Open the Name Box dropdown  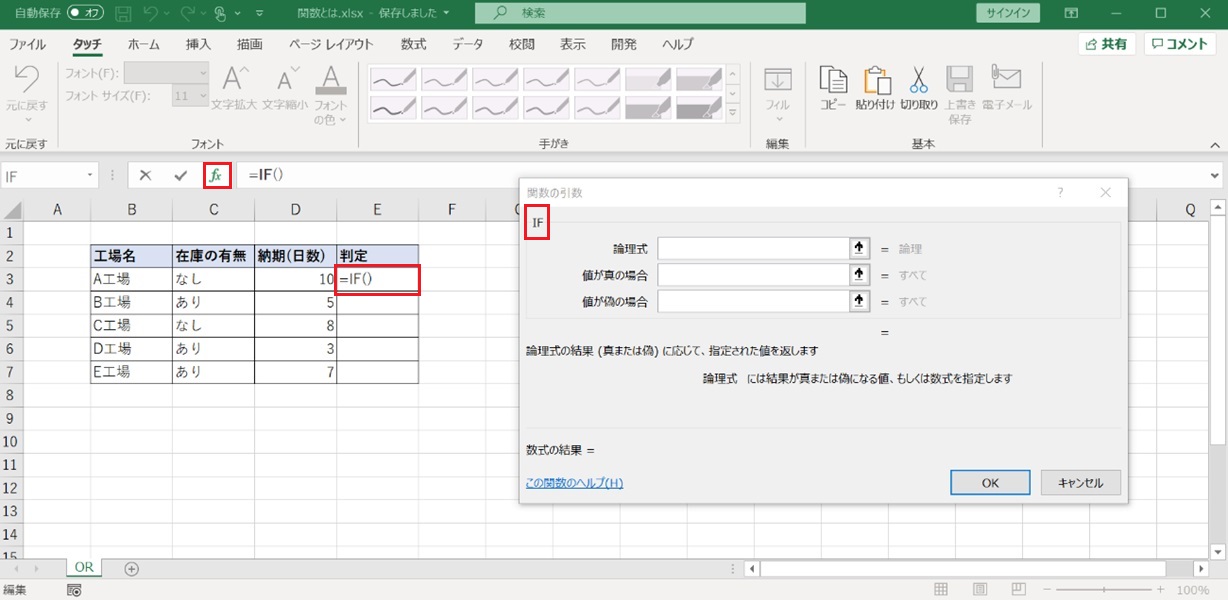[90, 175]
